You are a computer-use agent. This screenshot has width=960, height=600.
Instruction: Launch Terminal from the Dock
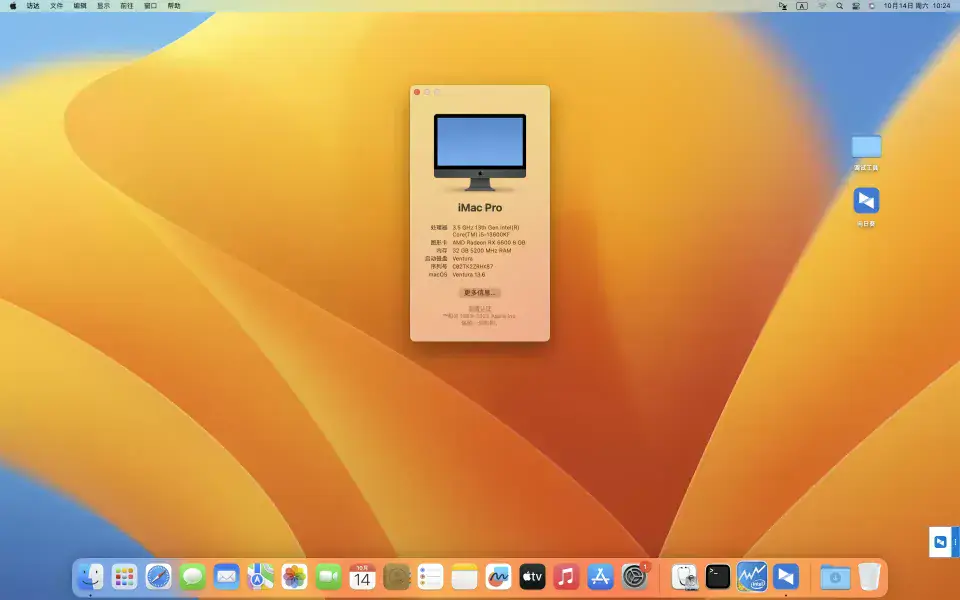click(718, 577)
